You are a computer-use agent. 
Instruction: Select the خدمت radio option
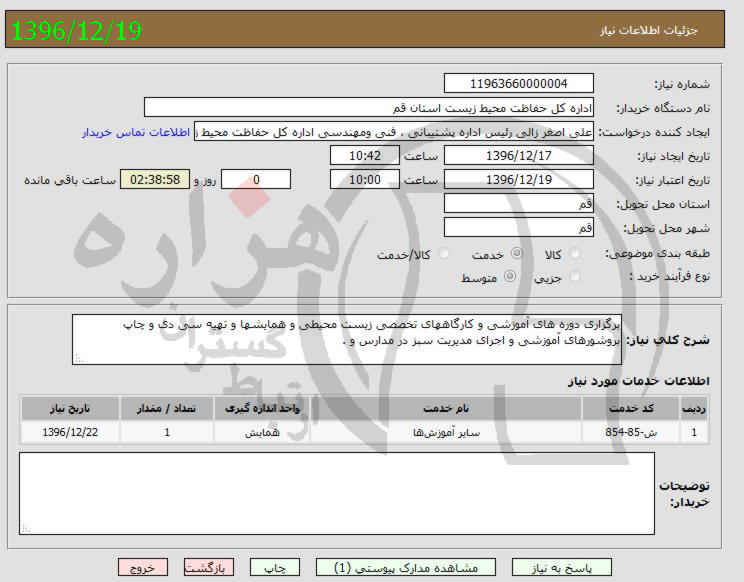pyautogui.click(x=516, y=255)
